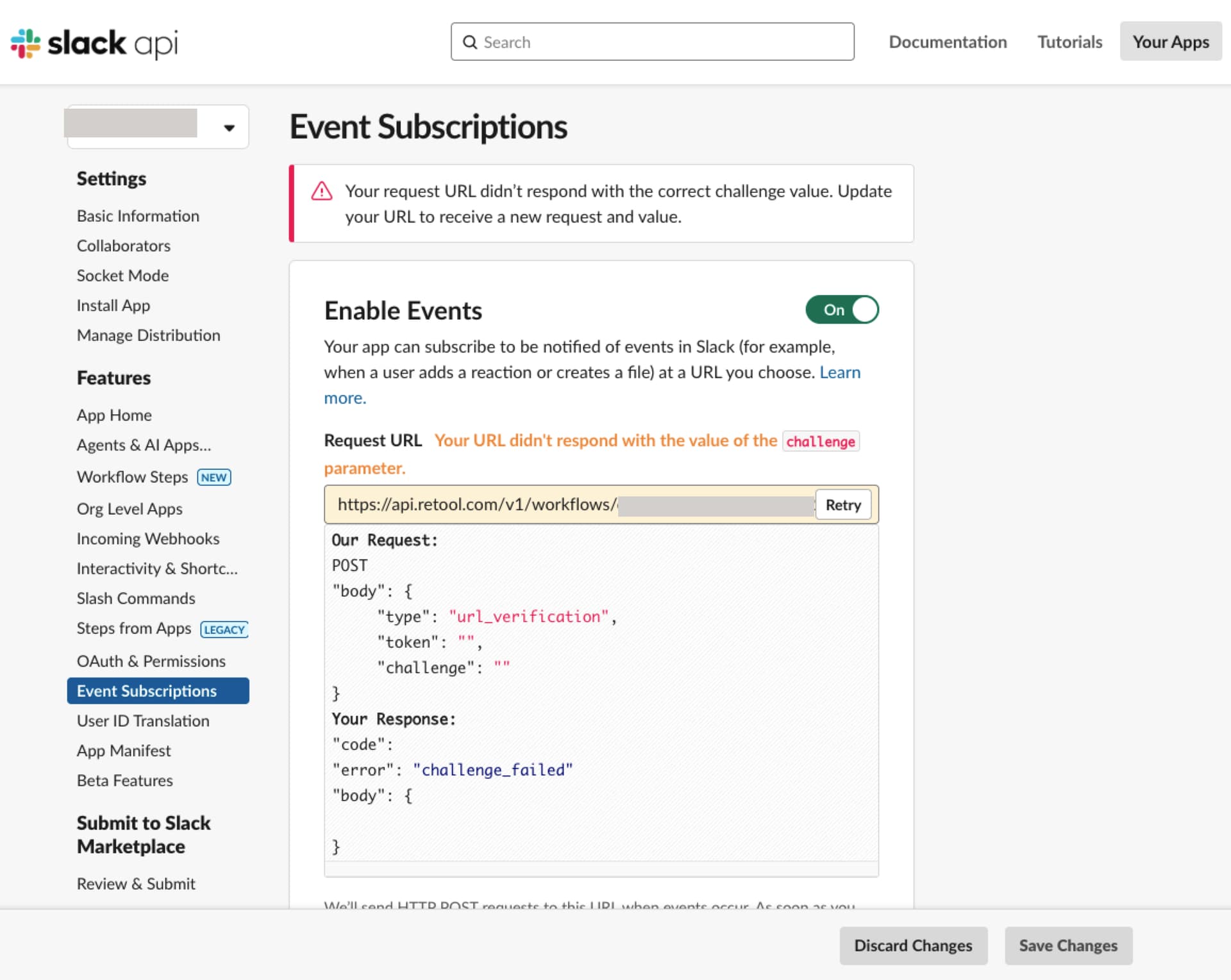Open Agents & AI Apps page
Image resolution: width=1231 pixels, height=980 pixels.
[144, 445]
